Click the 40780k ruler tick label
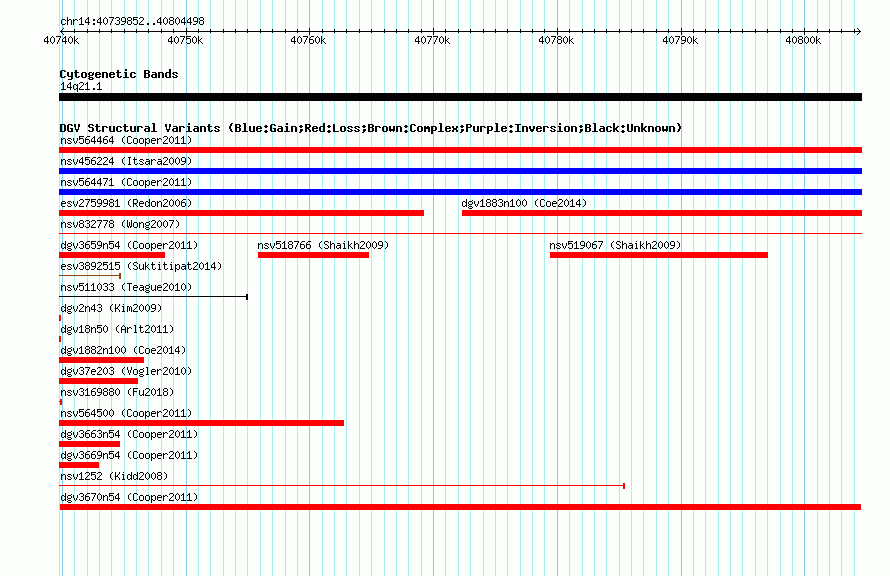Screen dimensions: 890x576 556,40
